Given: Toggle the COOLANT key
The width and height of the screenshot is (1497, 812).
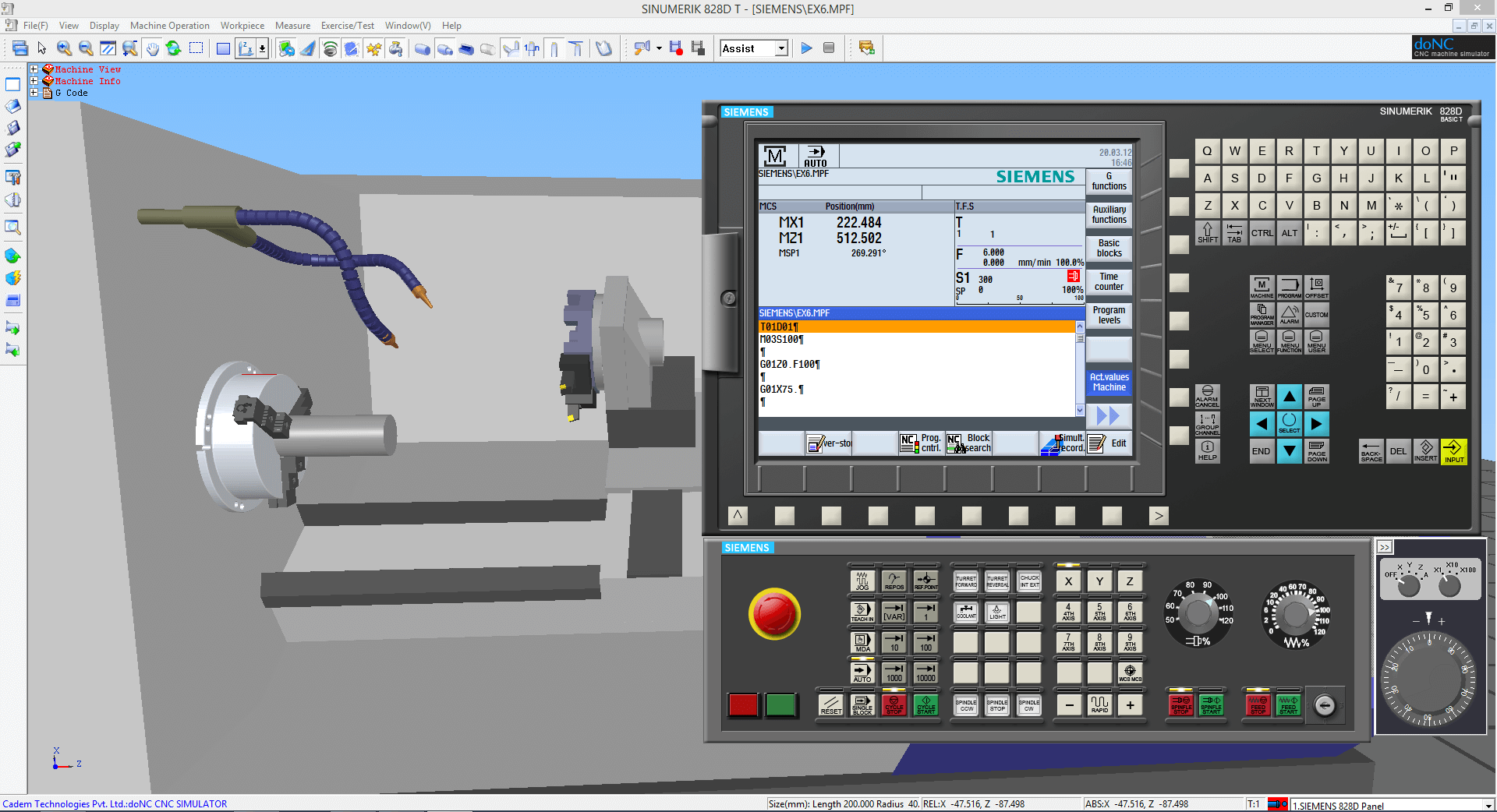Looking at the screenshot, I should pyautogui.click(x=966, y=612).
